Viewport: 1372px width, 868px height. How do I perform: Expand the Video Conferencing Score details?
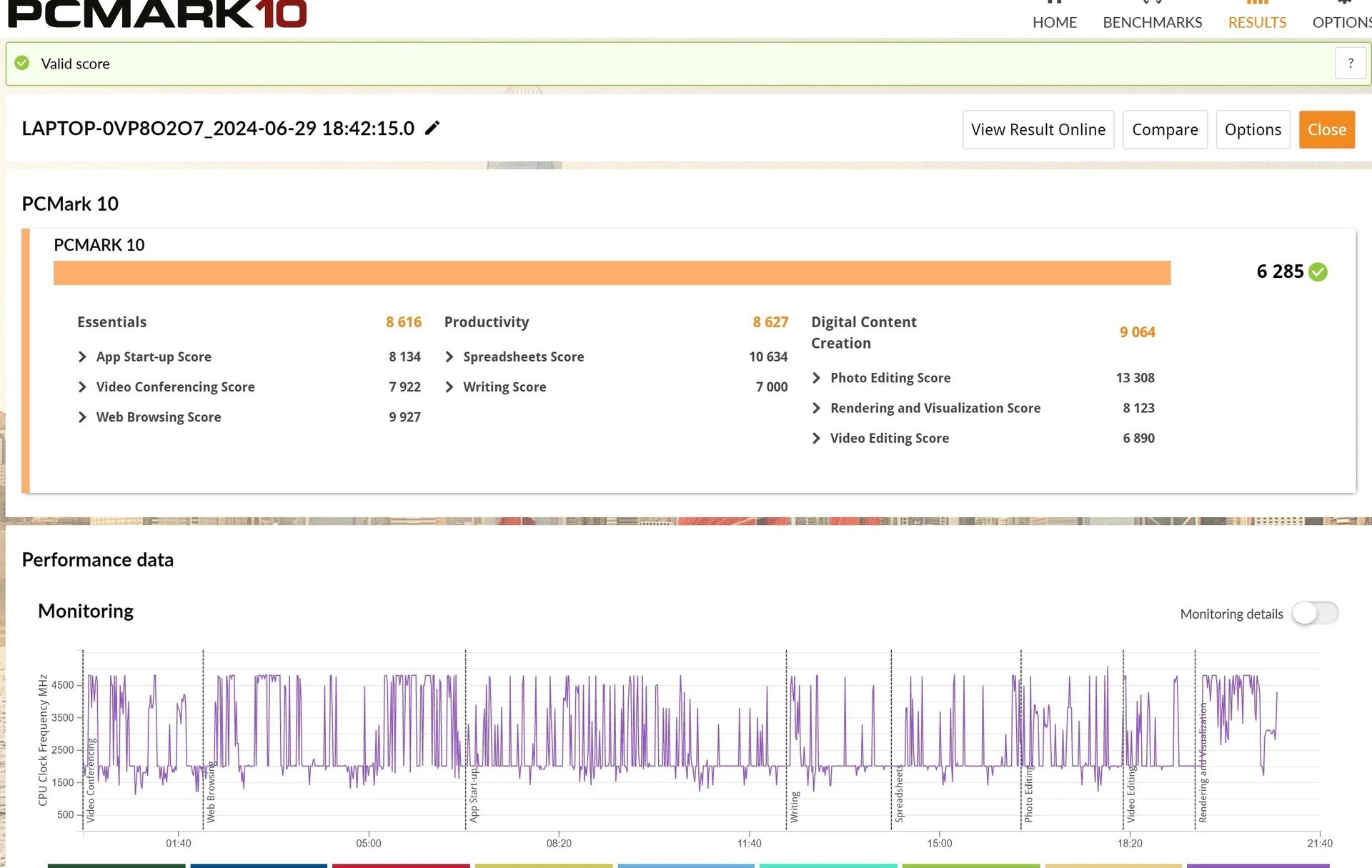[x=82, y=386]
